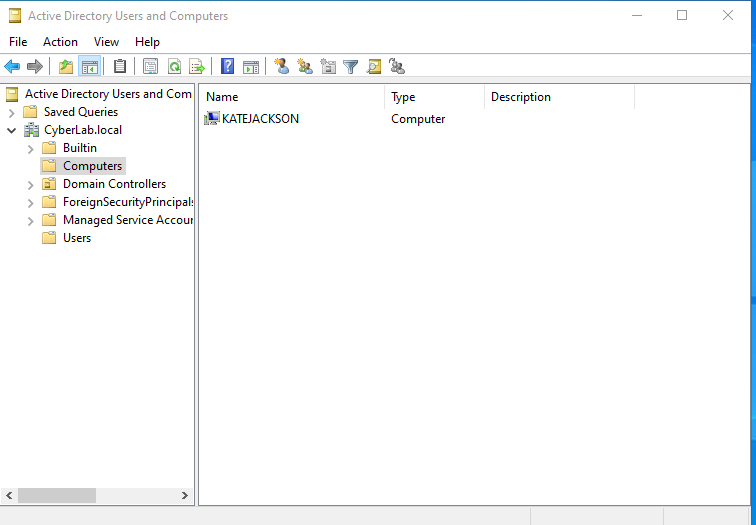Expand the Builtin container

30,148
